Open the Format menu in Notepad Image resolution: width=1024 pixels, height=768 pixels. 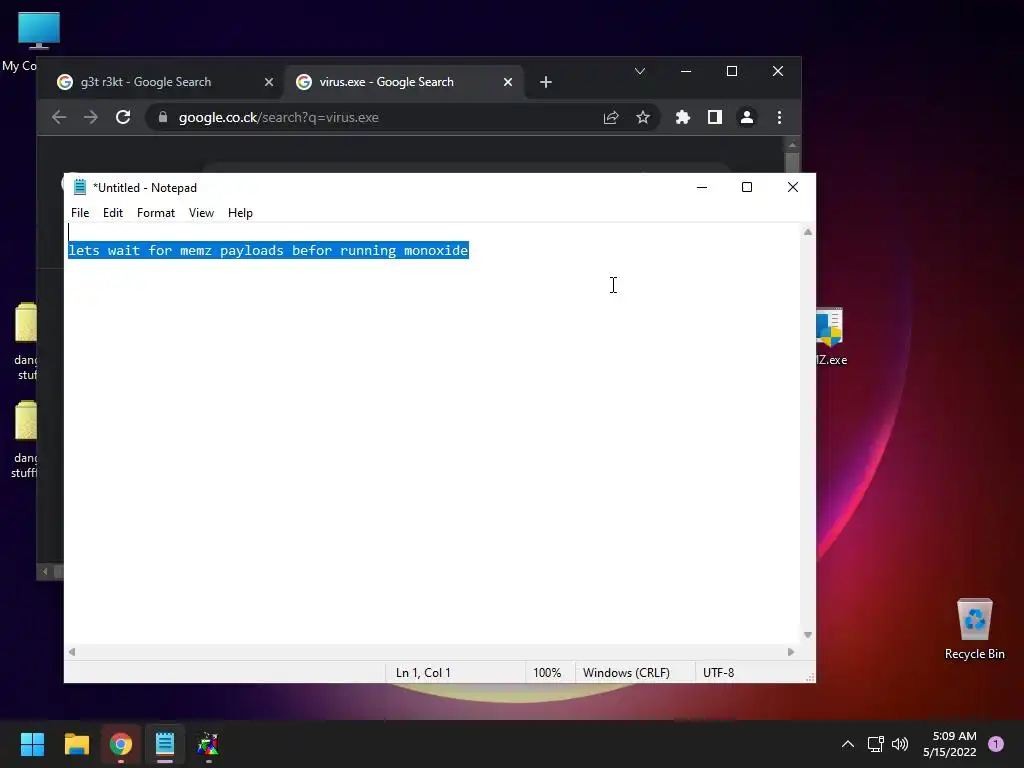pos(155,213)
